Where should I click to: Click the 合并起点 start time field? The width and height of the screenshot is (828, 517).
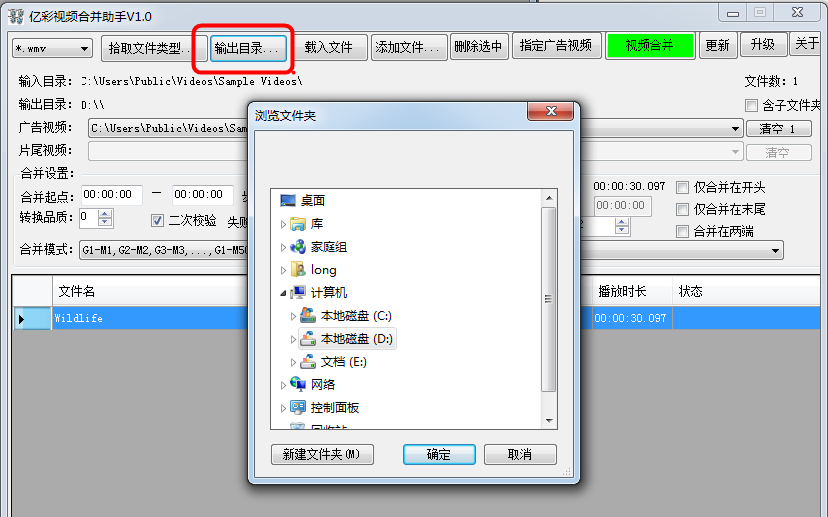(112, 195)
